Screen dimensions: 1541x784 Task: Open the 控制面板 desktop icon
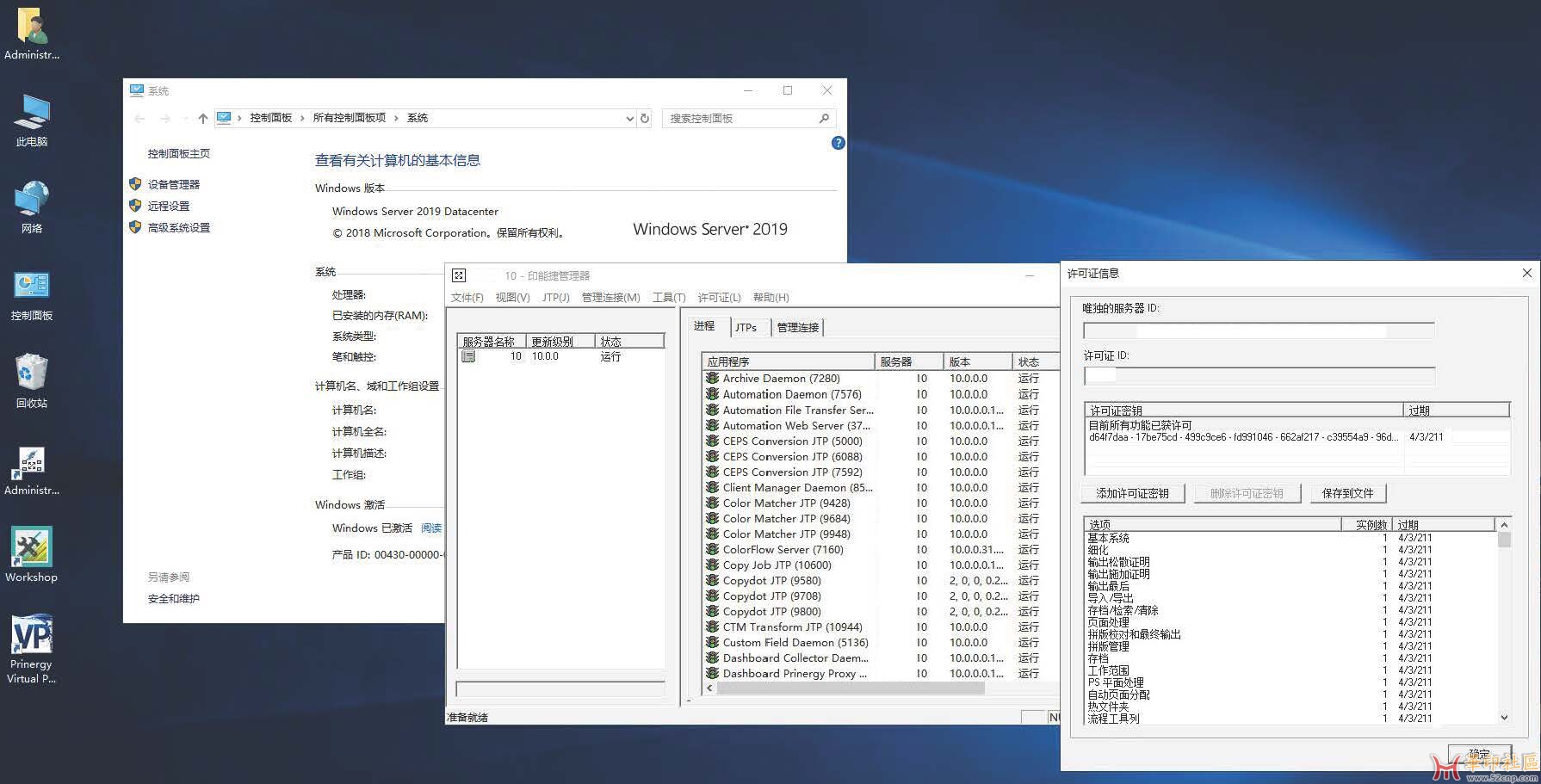click(32, 294)
